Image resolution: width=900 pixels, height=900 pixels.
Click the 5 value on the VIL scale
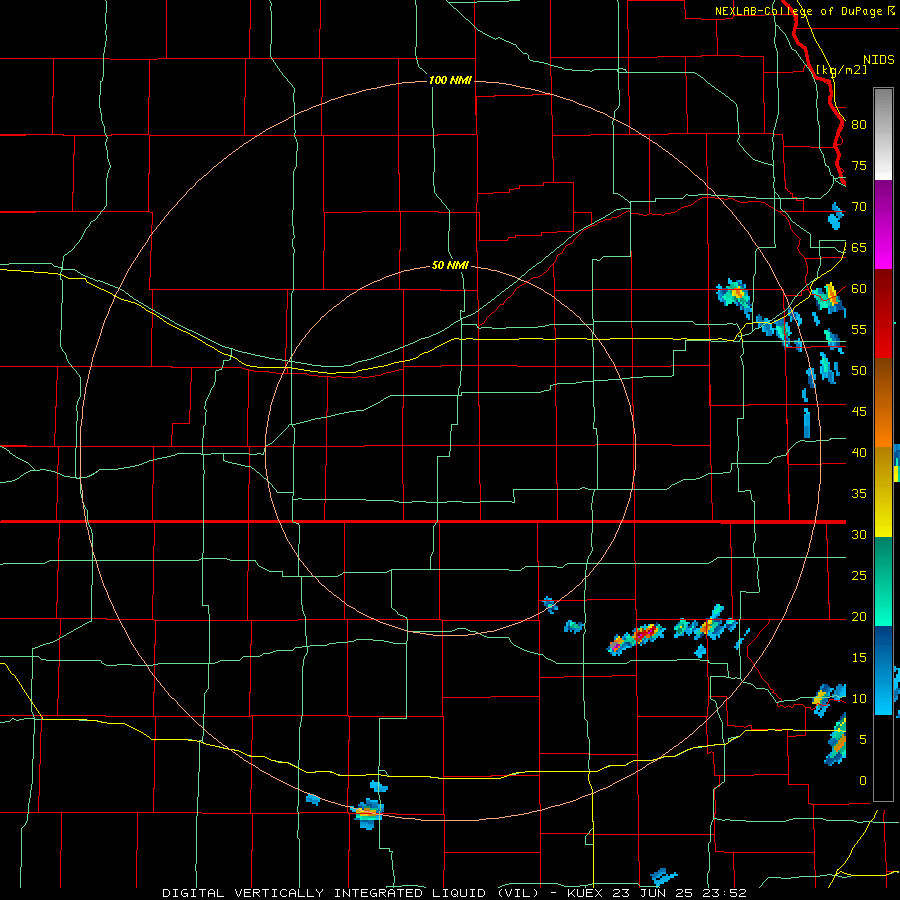(863, 739)
